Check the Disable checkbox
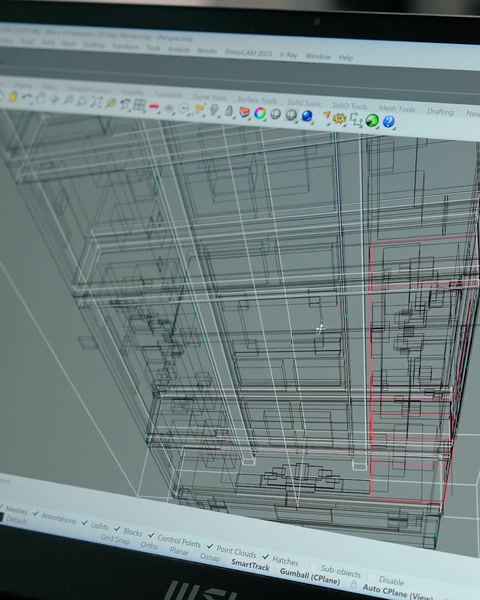Image resolution: width=480 pixels, height=600 pixels. [x=372, y=577]
